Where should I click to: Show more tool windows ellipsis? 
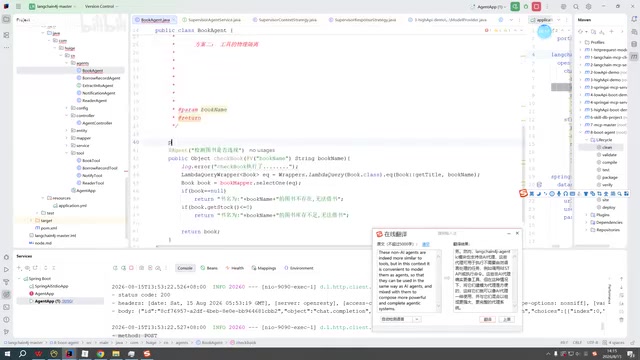6,47
